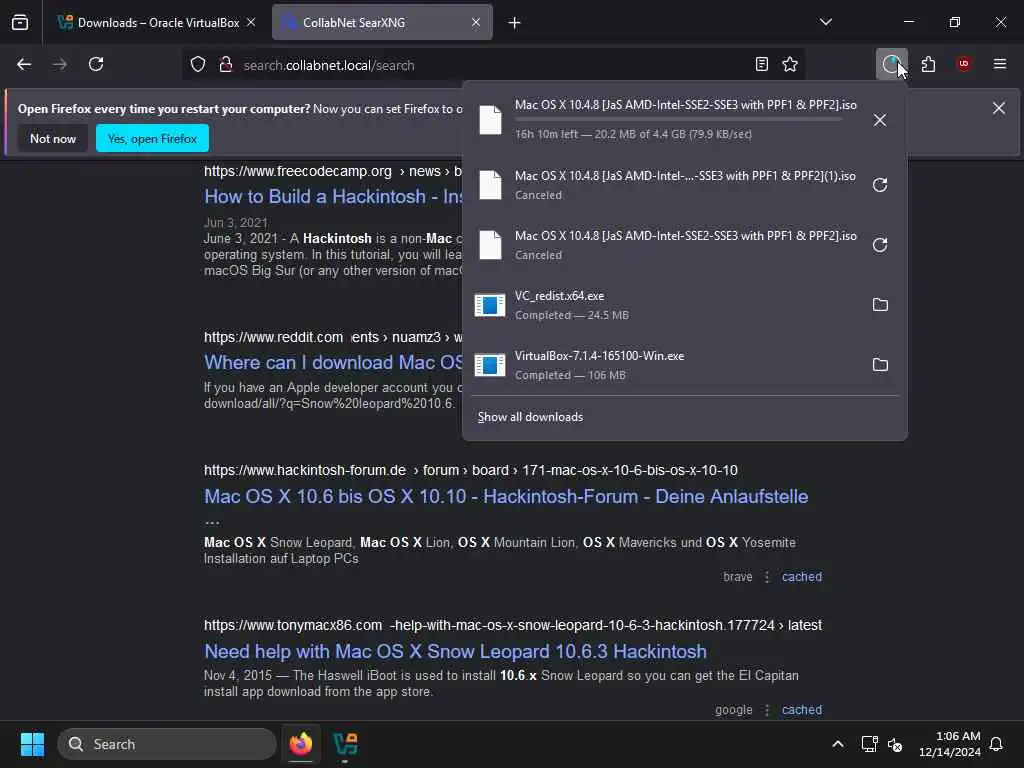
Task: Click the taskbar Search box
Action: (167, 744)
